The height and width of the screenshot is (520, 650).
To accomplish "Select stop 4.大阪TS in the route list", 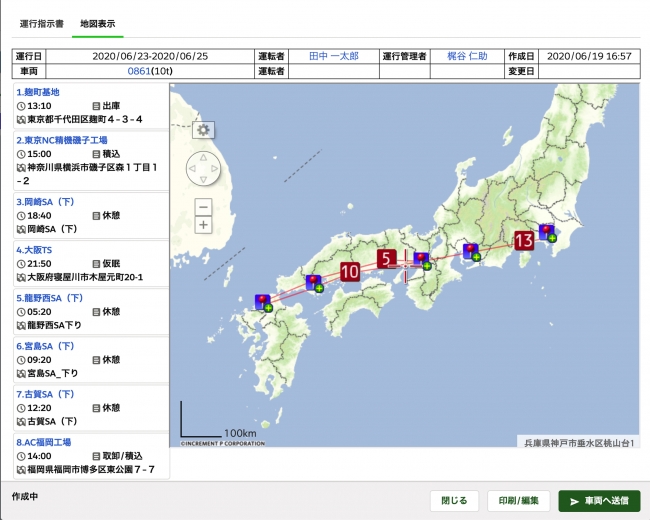I will point(35,249).
